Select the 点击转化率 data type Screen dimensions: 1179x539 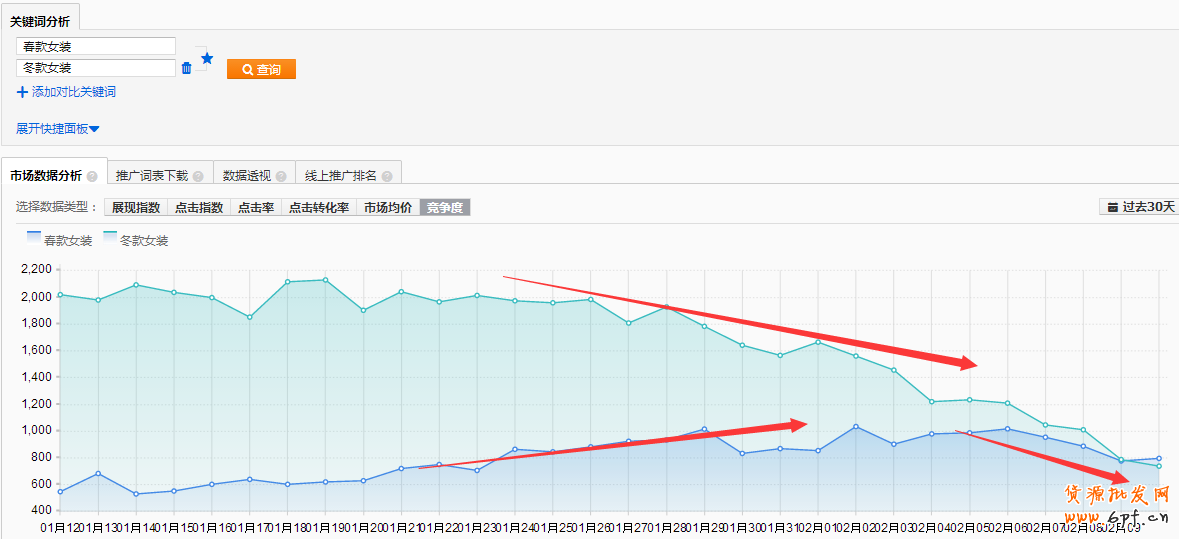point(318,208)
